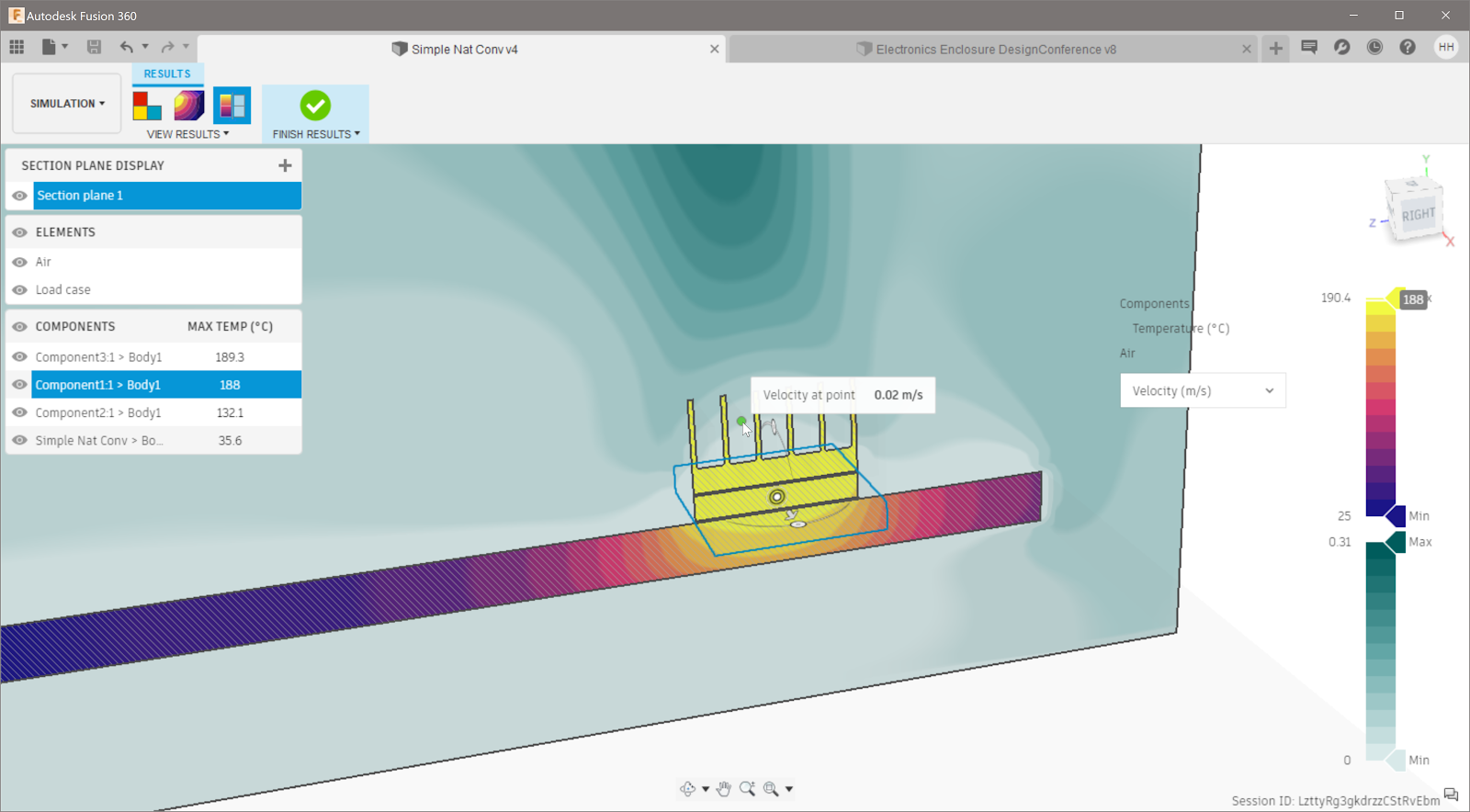
Task: Open the SIMULATION workspace dropdown
Action: [67, 104]
